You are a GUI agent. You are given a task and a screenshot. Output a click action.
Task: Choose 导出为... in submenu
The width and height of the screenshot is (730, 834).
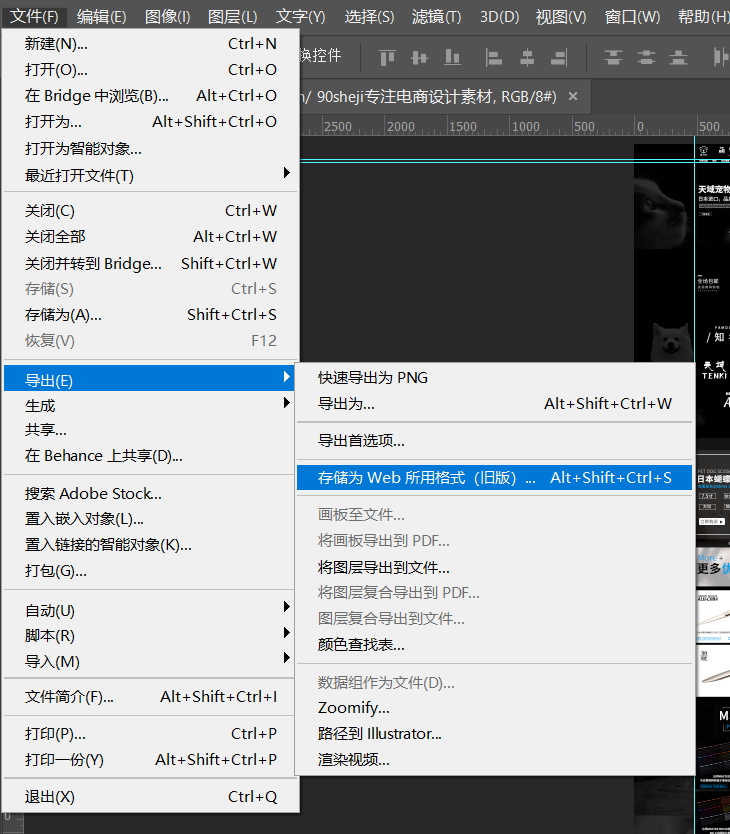tap(494, 404)
